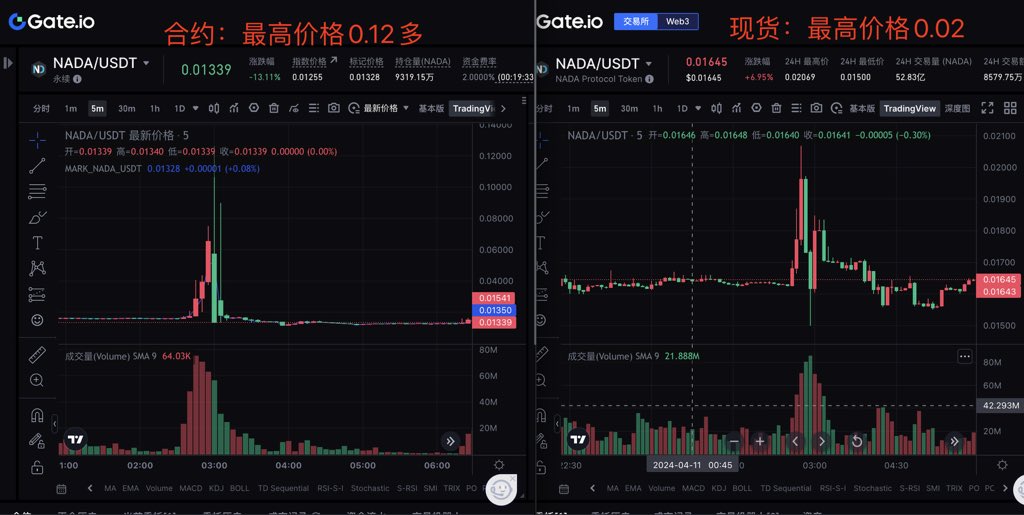Viewport: 1024px width, 515px height.
Task: Open indicators in left chart toolbar
Action: pos(234,108)
